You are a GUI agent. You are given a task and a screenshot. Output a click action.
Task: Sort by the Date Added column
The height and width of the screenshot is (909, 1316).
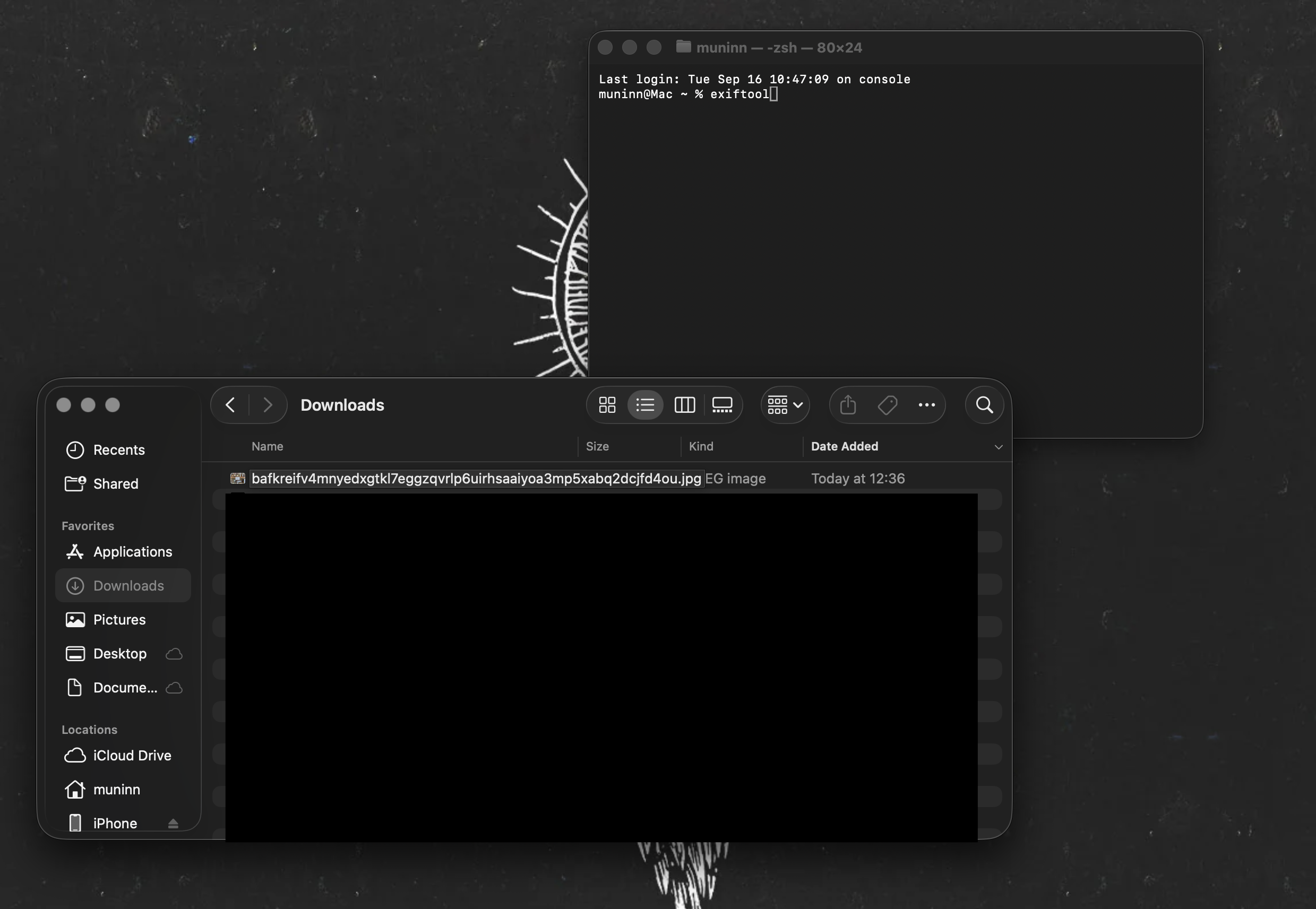tap(844, 446)
